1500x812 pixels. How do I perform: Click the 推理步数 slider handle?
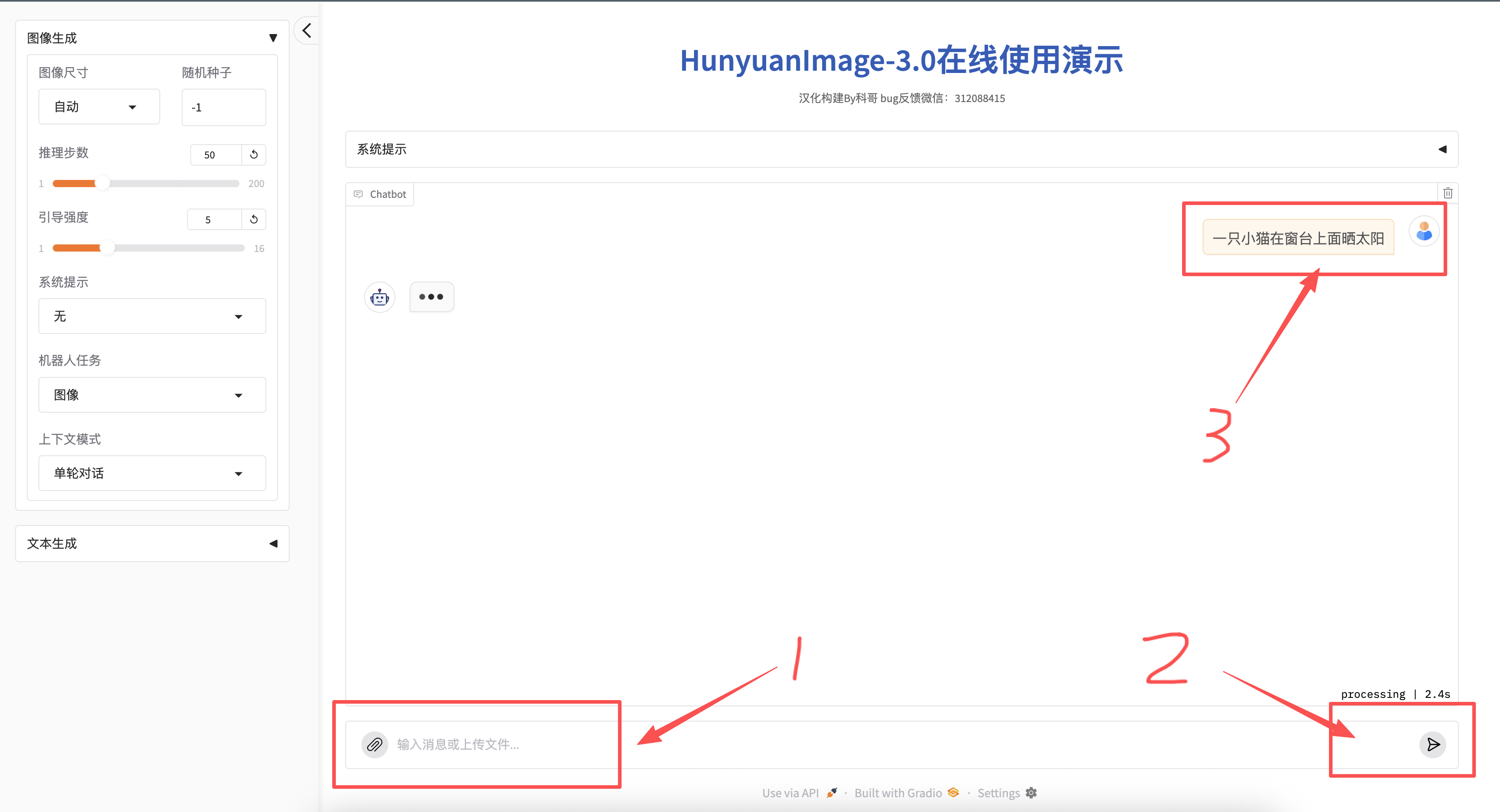102,184
